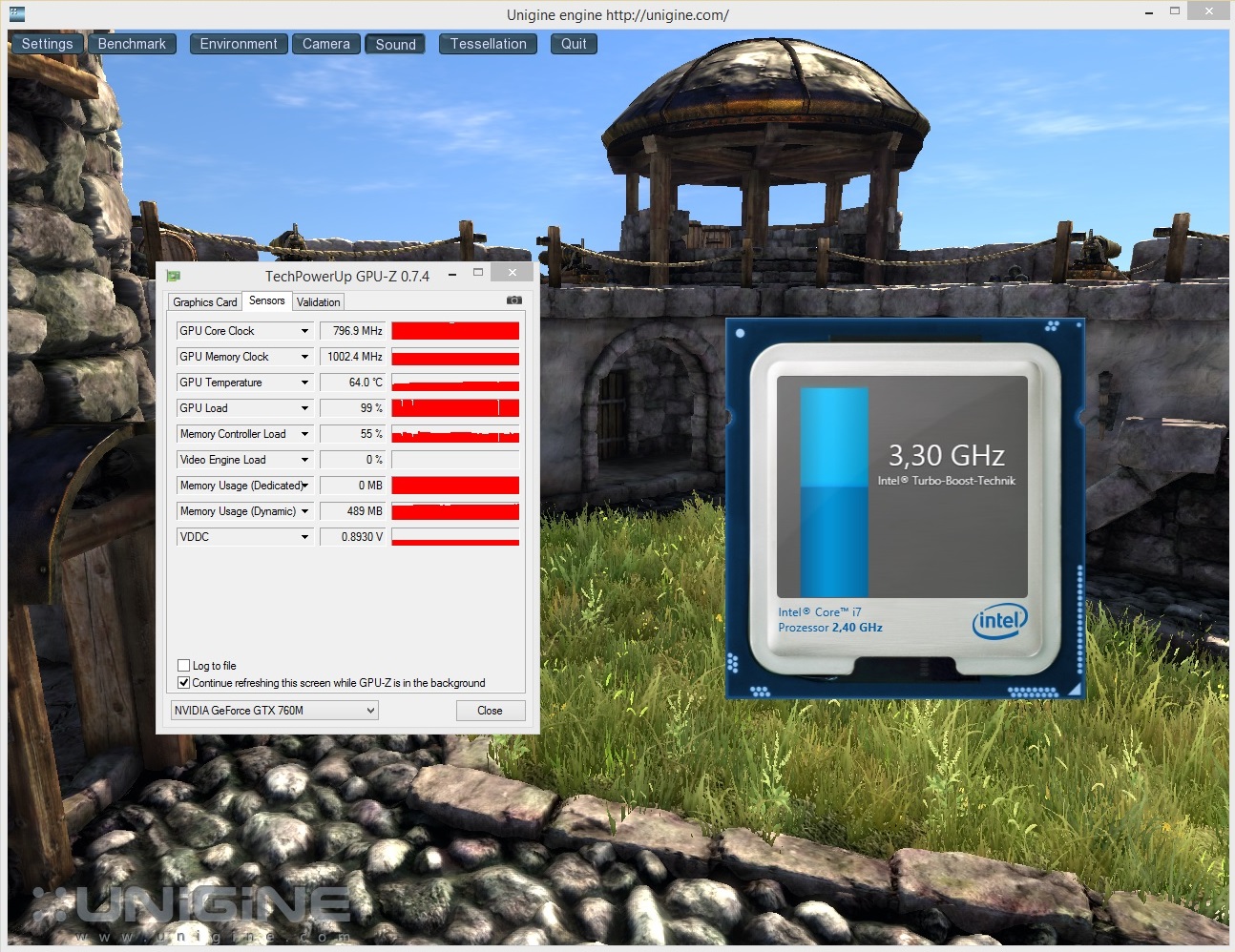
Task: Click the 0 % video engine value
Action: [352, 460]
